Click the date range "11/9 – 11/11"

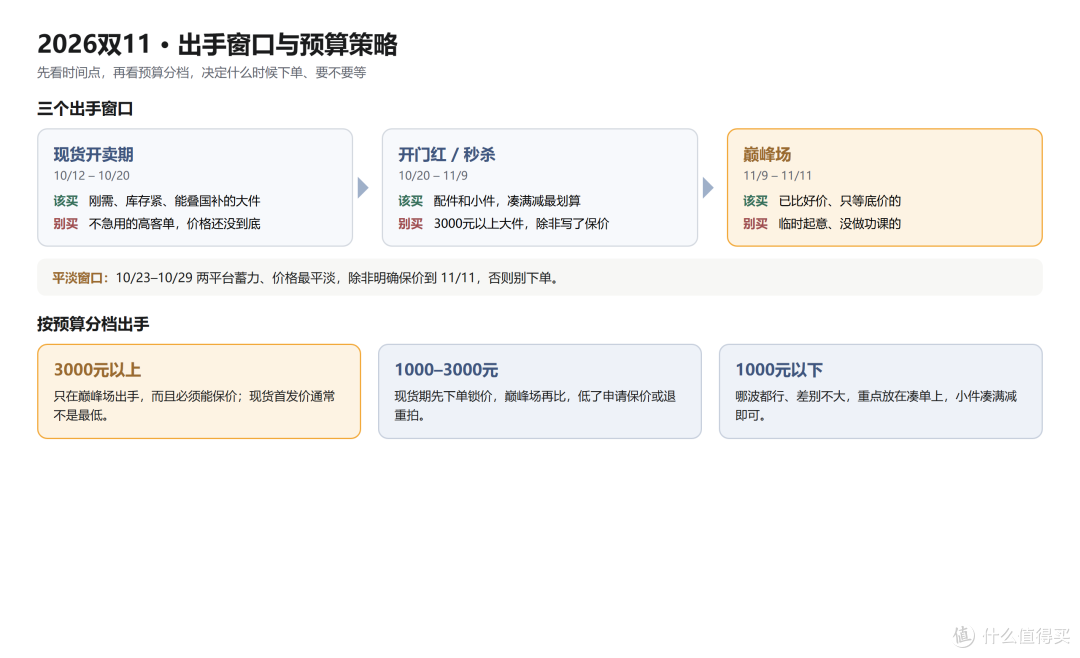[x=777, y=176]
